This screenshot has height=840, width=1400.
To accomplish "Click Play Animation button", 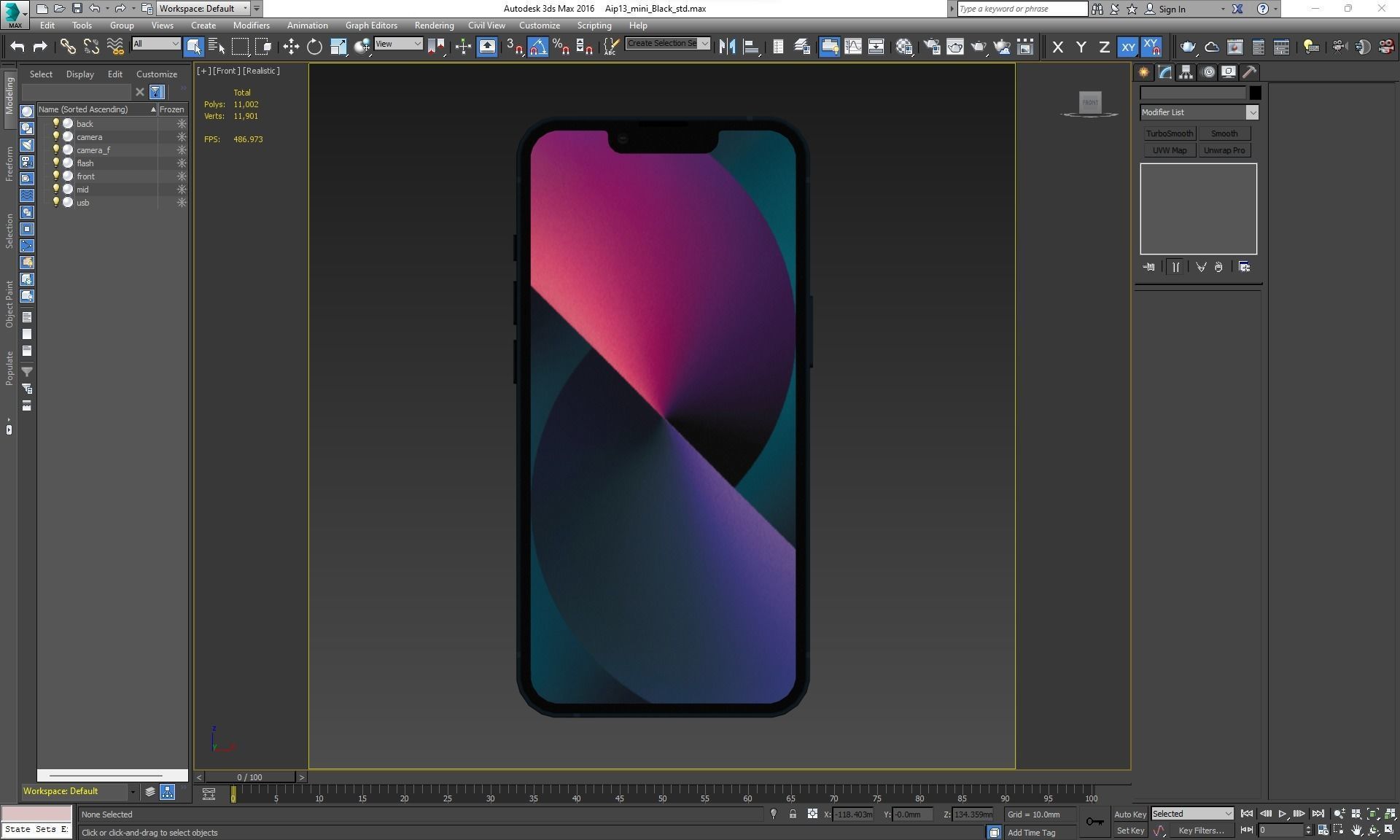I will click(1283, 814).
